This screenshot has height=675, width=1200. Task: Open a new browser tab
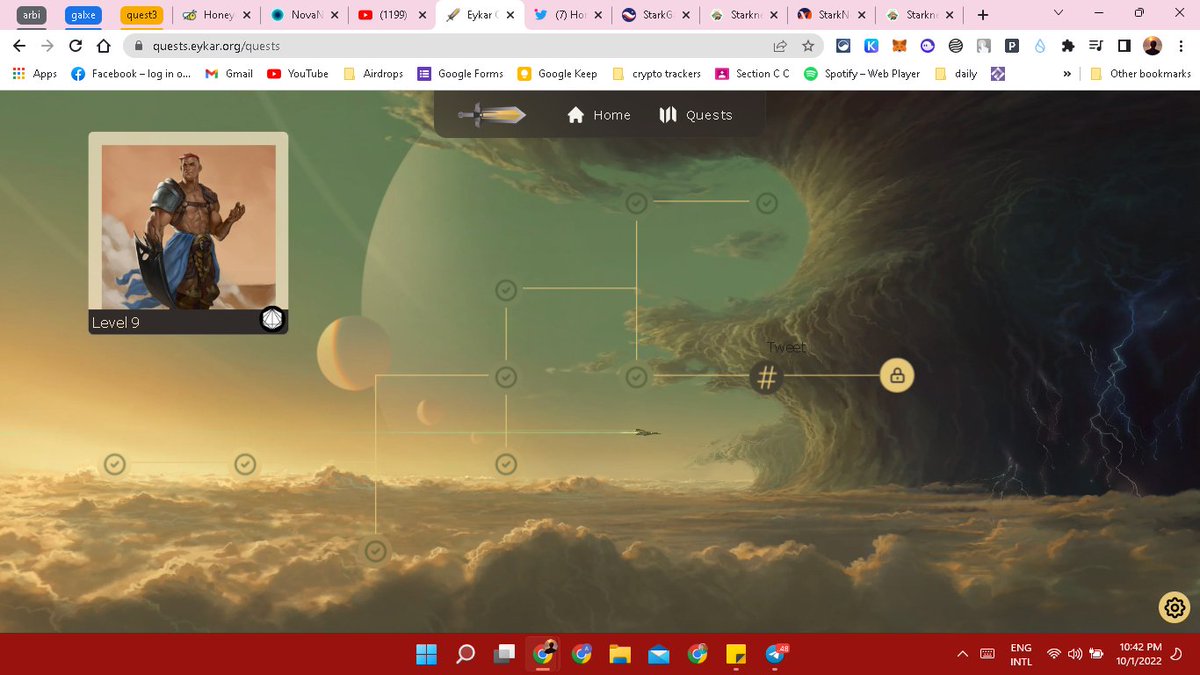pyautogui.click(x=983, y=15)
